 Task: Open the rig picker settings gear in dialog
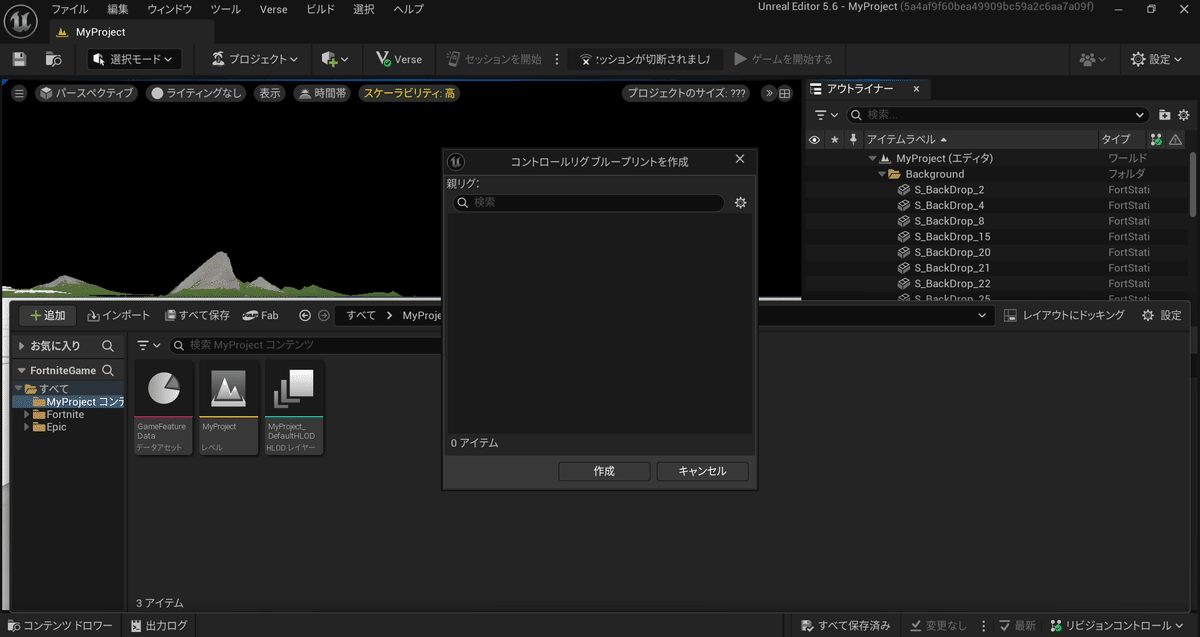click(740, 203)
